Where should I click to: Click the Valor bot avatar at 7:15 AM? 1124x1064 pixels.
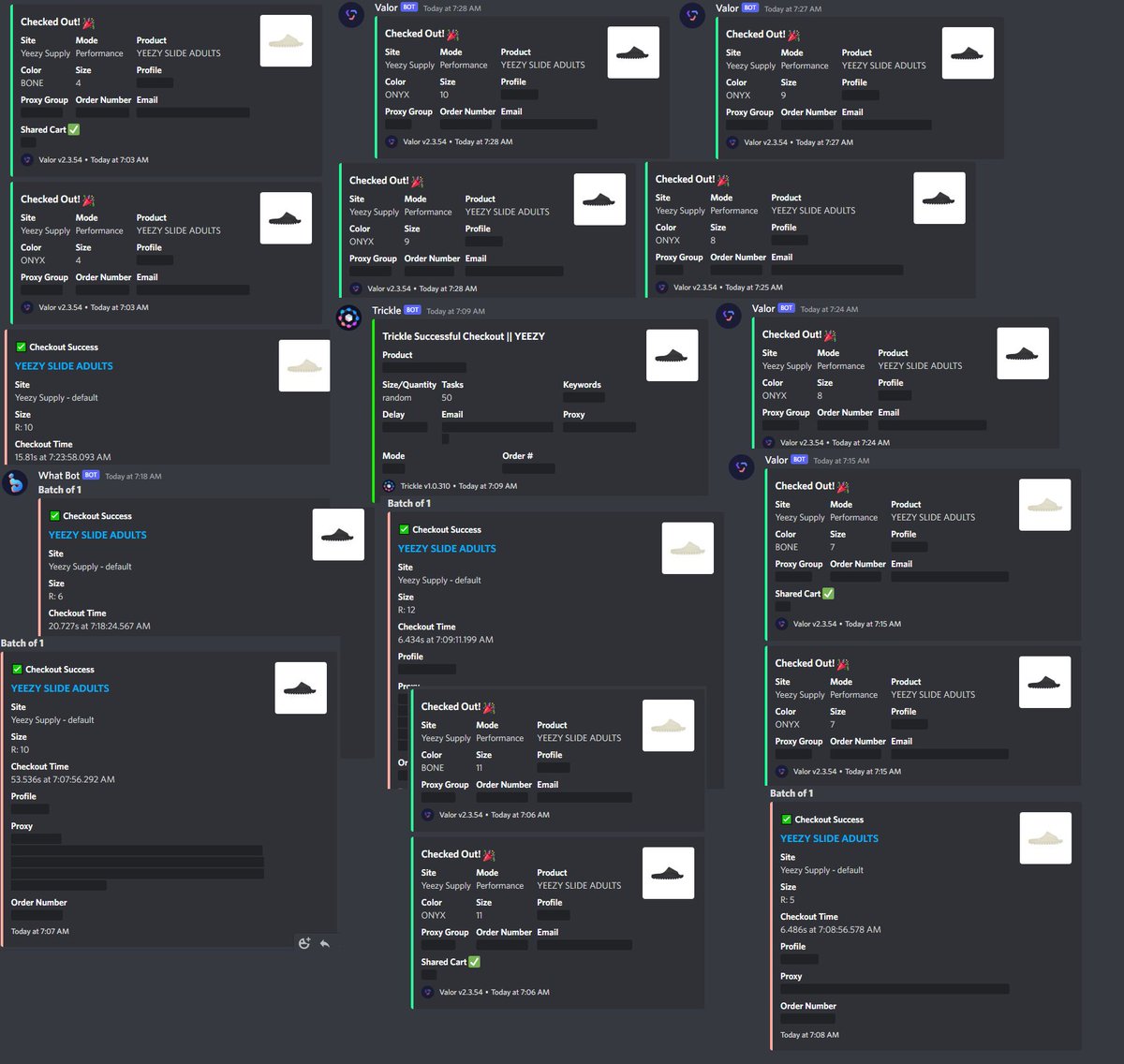[742, 466]
